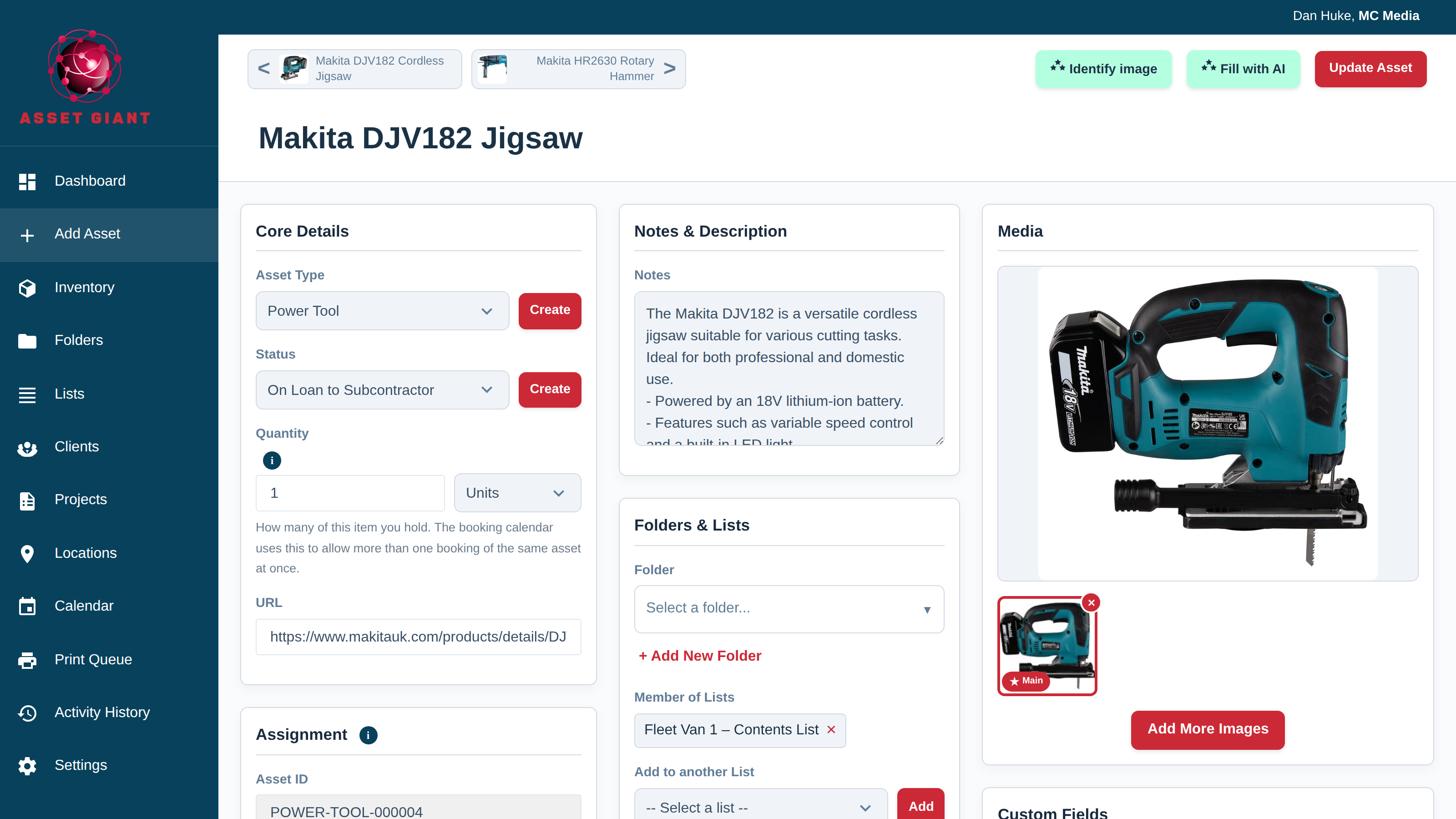Open the Units dropdown

click(517, 493)
